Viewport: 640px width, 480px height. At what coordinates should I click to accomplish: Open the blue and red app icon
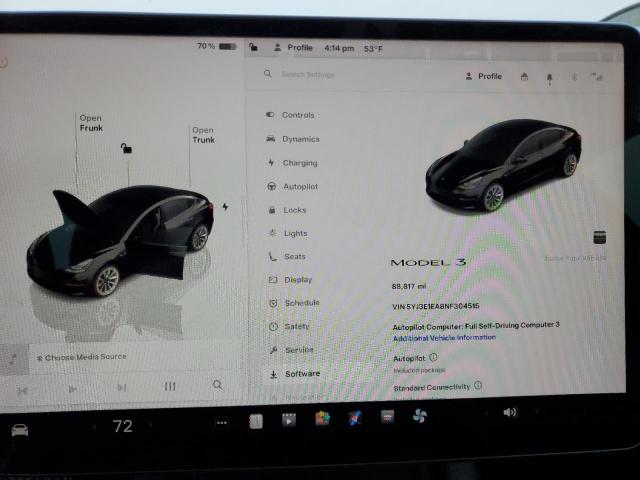[x=355, y=418]
